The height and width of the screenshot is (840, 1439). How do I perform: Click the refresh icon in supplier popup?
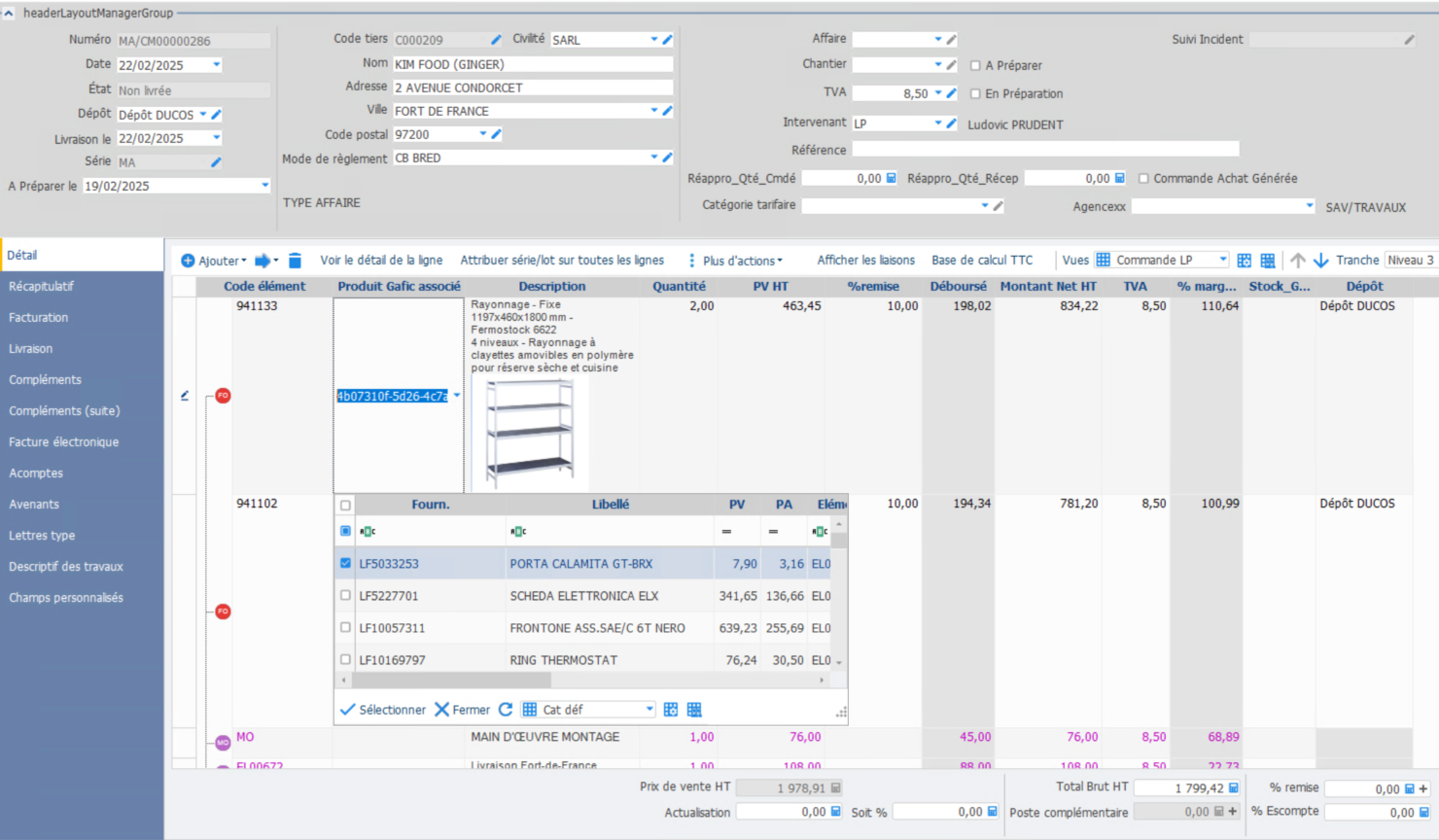coord(506,710)
